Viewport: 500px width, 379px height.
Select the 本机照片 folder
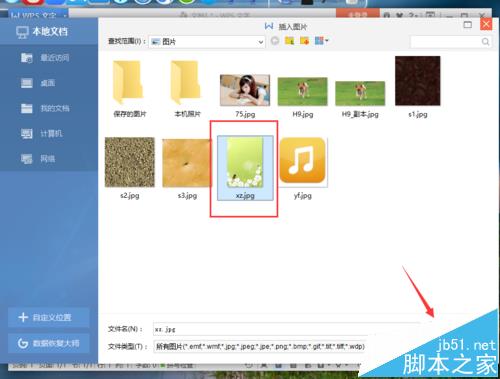click(x=187, y=89)
